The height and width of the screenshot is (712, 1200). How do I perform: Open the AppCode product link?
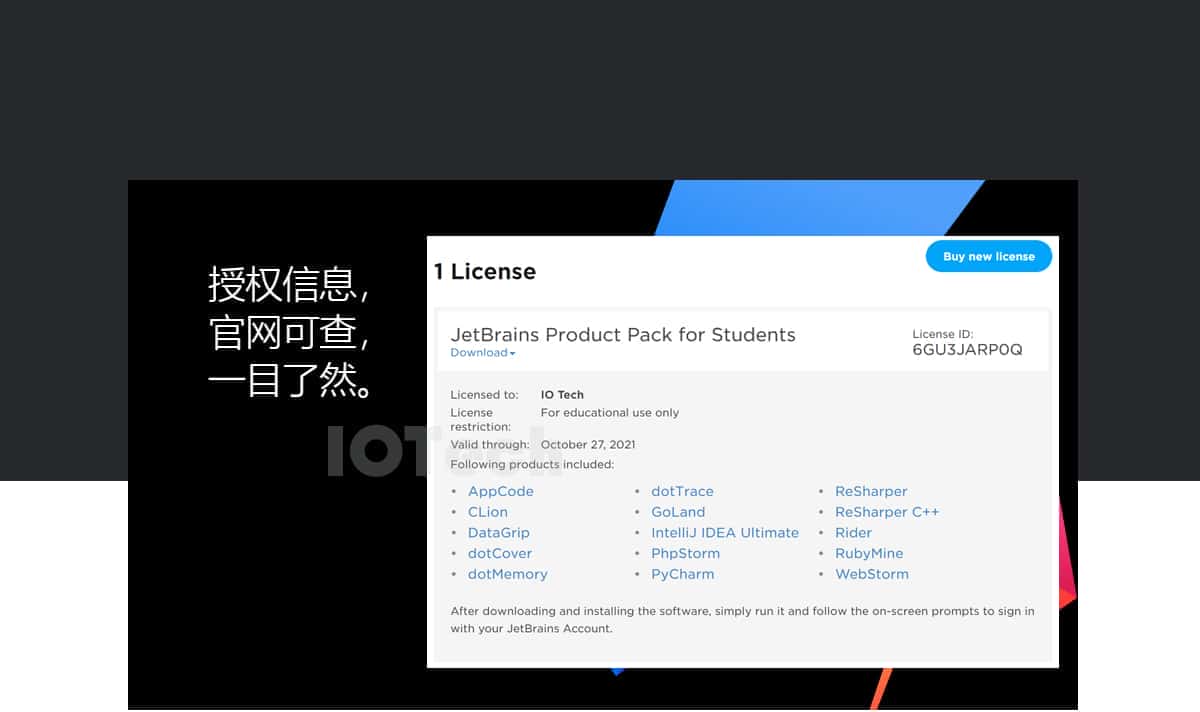501,491
